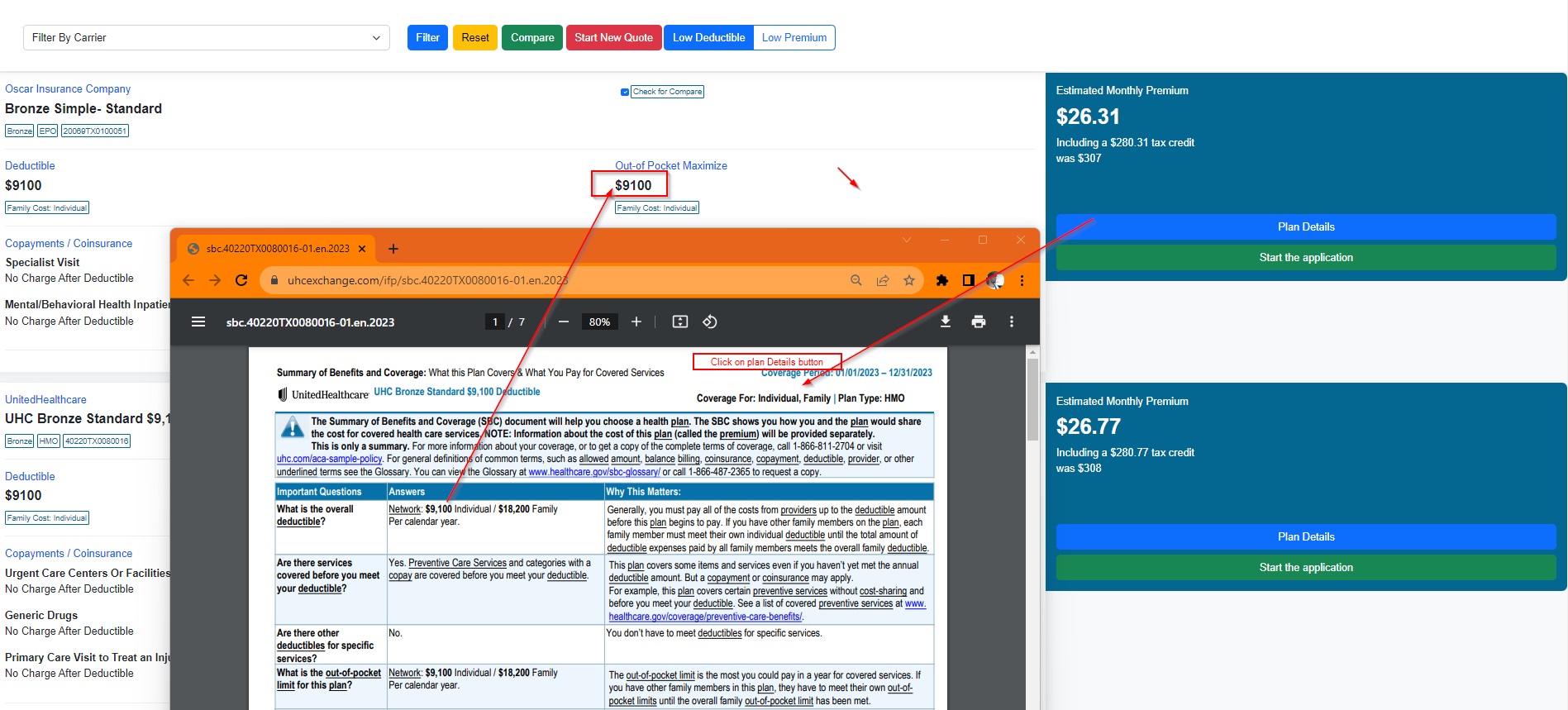The width and height of the screenshot is (1568, 710).
Task: Click the blue Filter button
Action: (x=427, y=37)
